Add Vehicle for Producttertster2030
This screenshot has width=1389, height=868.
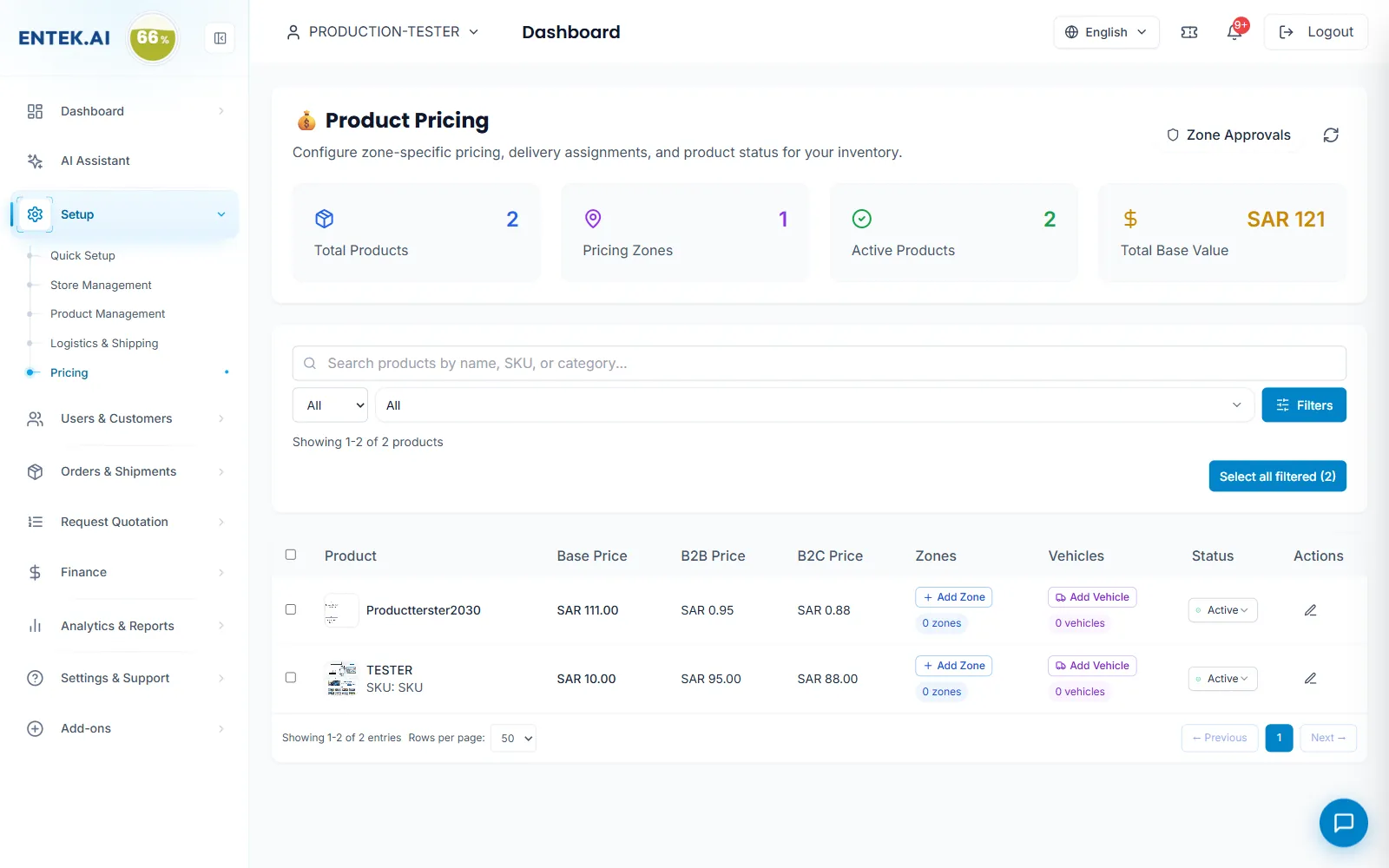(x=1092, y=597)
